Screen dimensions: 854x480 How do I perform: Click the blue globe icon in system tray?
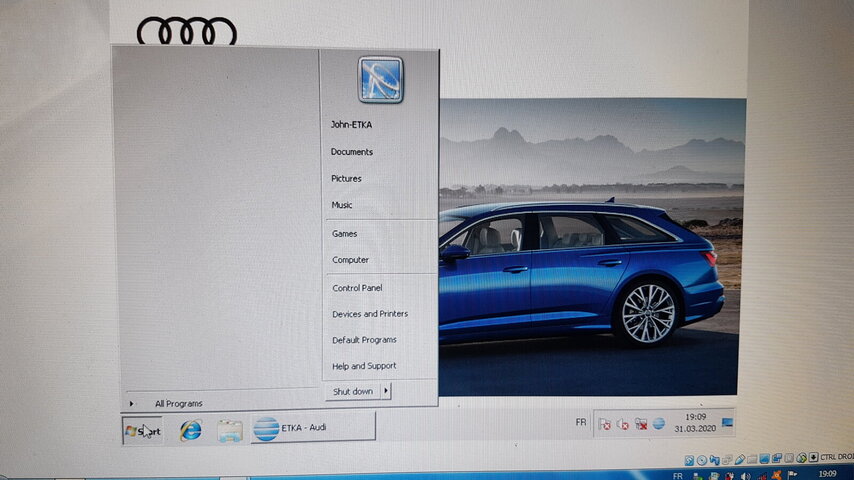(x=658, y=423)
